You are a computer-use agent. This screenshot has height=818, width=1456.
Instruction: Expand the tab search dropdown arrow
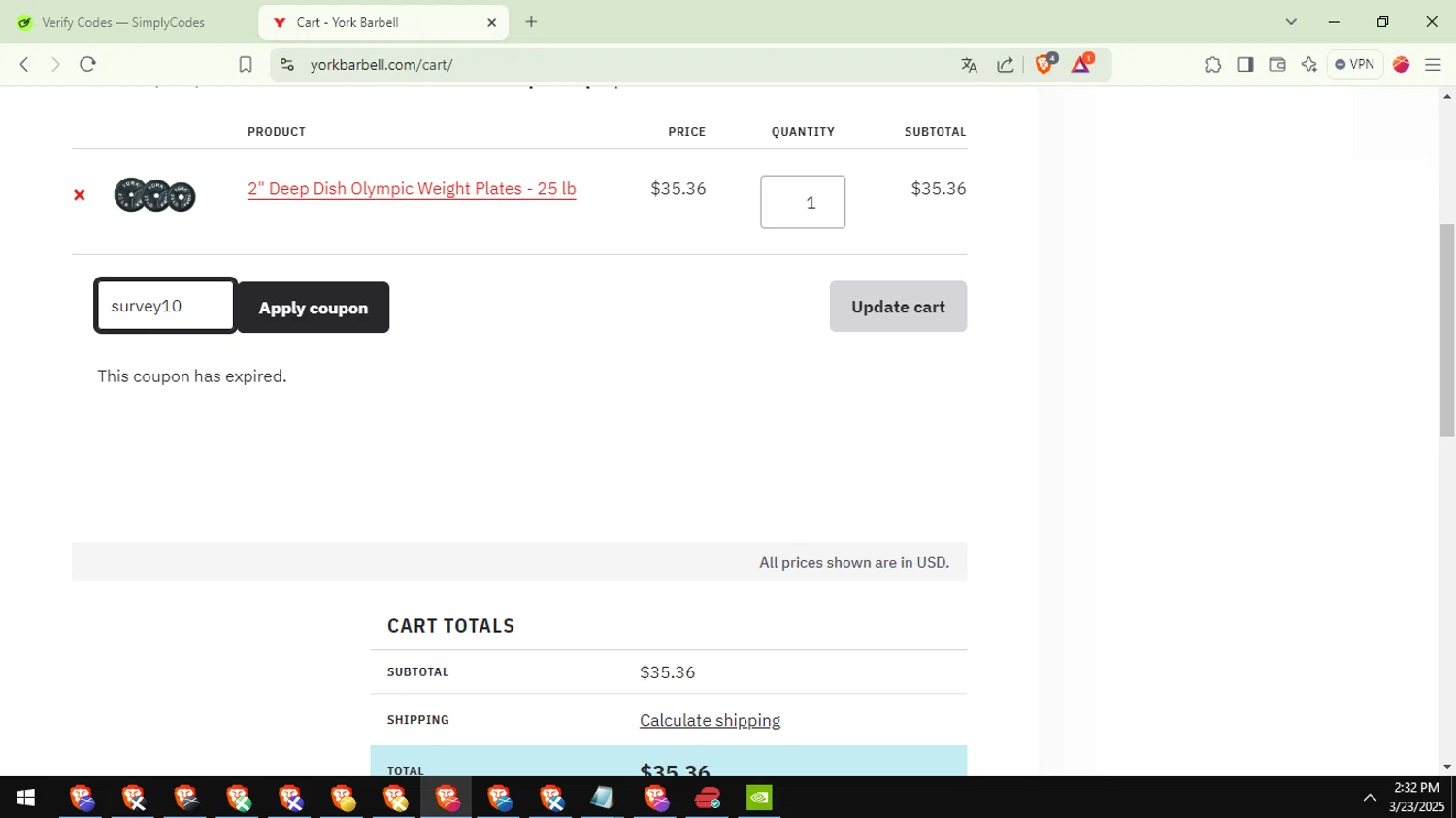[x=1291, y=21]
